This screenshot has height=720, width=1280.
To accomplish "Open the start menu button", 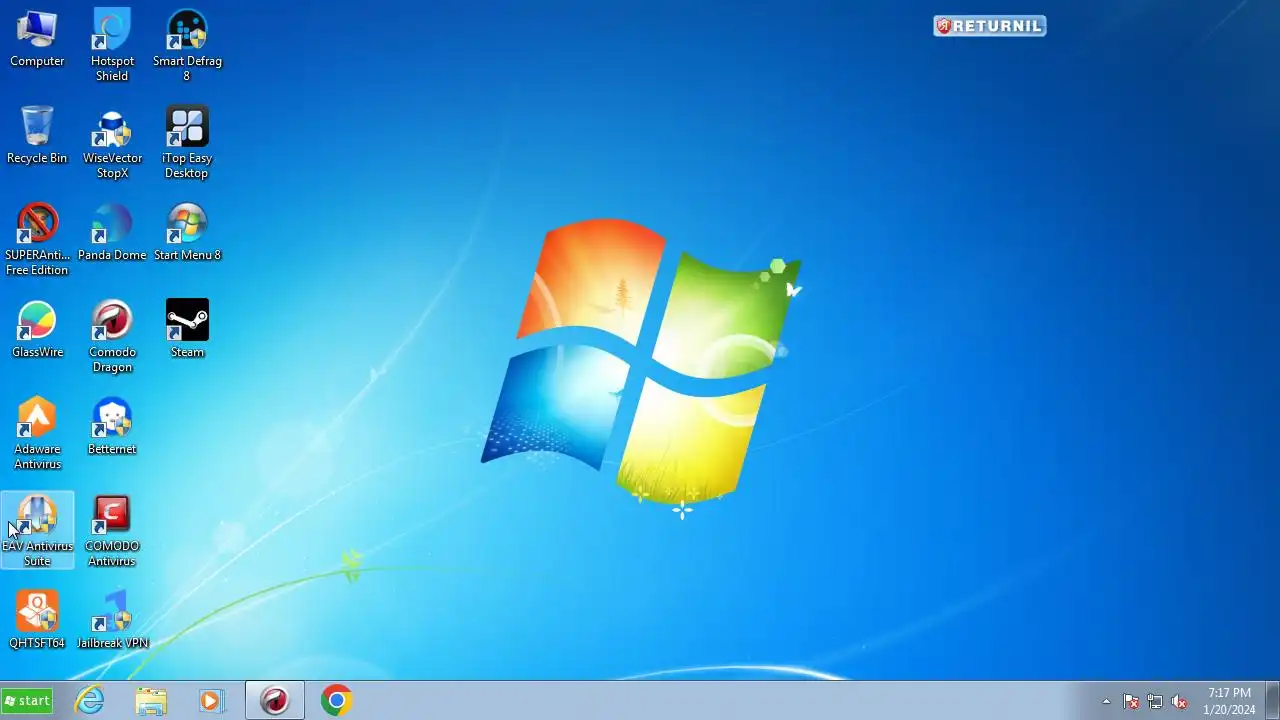I will (x=27, y=701).
